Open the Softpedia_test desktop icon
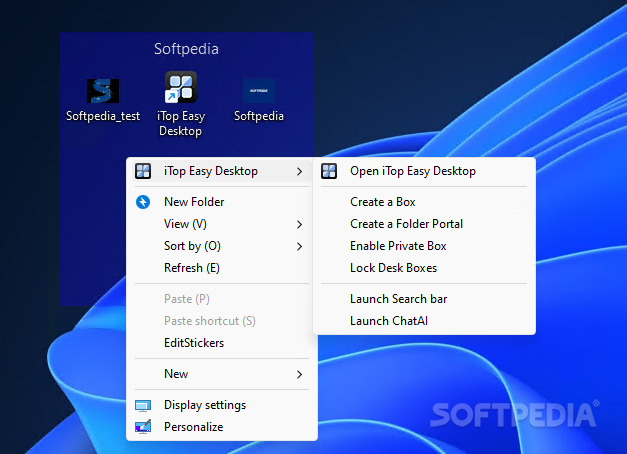 pos(103,90)
